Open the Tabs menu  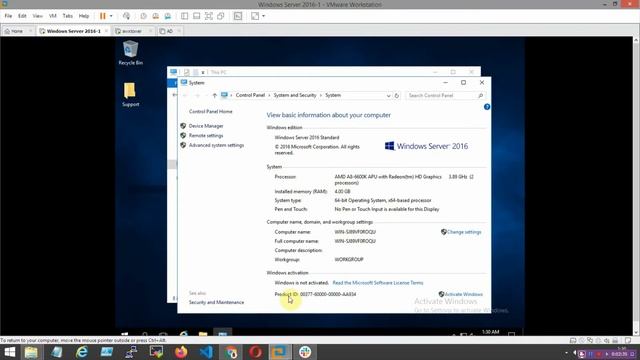[x=67, y=16]
